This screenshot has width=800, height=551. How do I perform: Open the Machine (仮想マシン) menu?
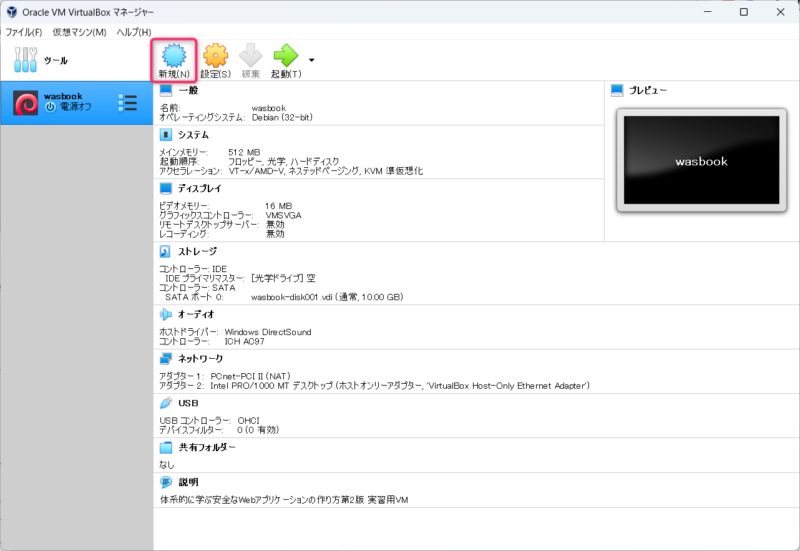[x=79, y=32]
